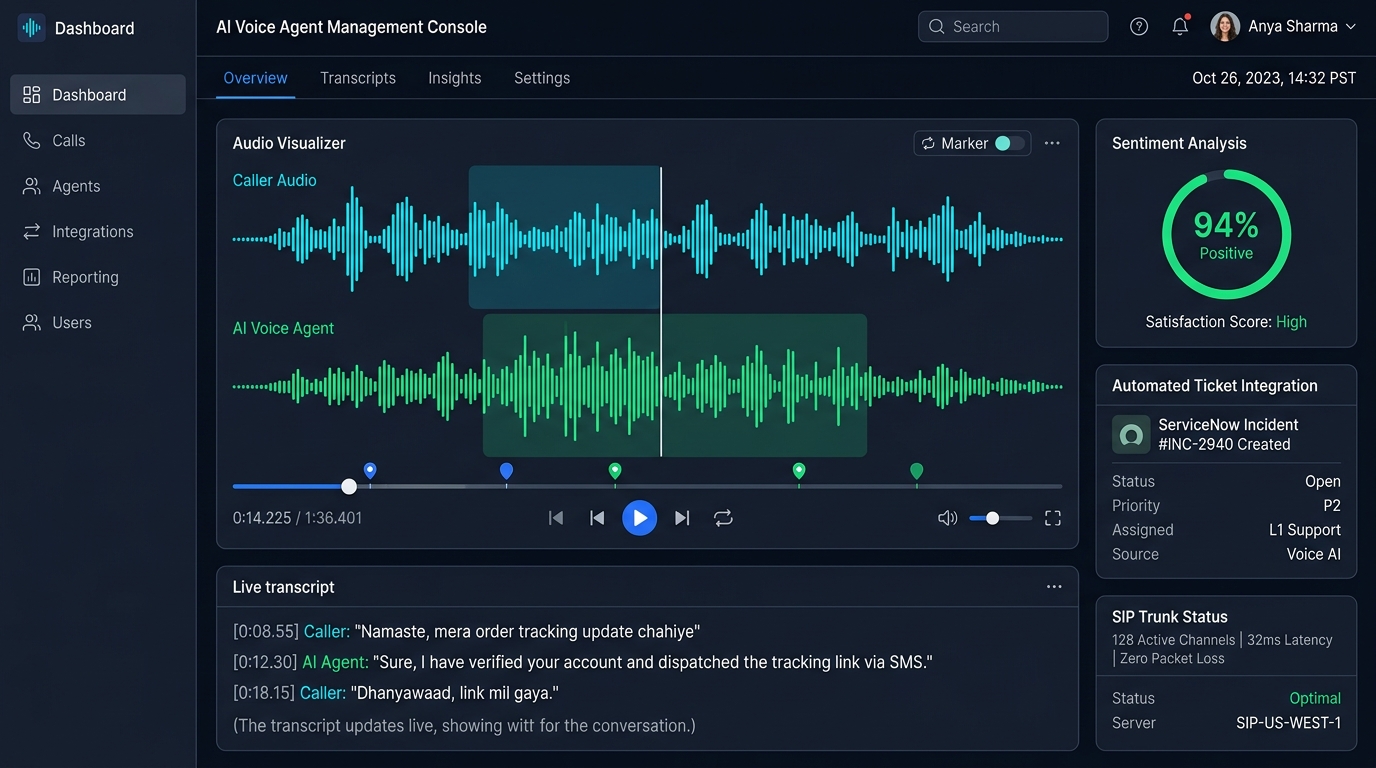The width and height of the screenshot is (1376, 768).
Task: Click the Caller Audio waveform label
Action: [274, 180]
